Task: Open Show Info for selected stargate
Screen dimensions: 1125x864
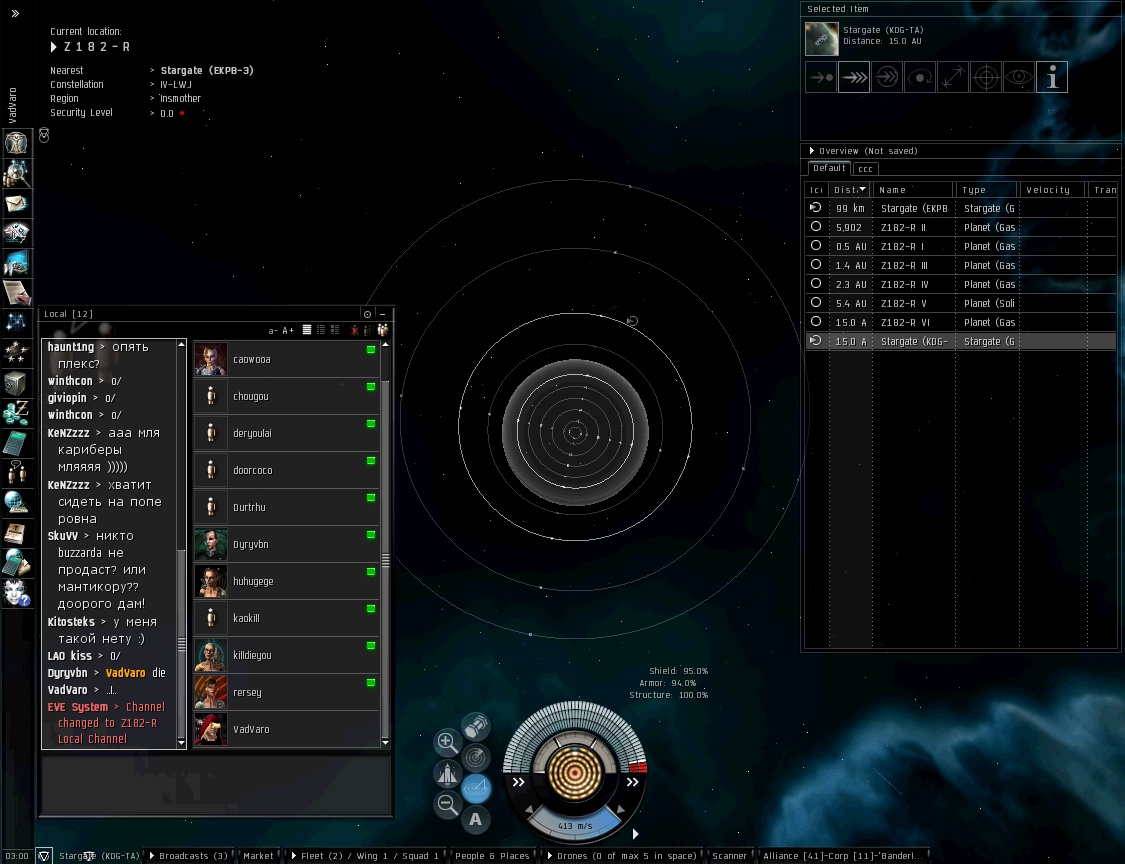Action: 1052,78
